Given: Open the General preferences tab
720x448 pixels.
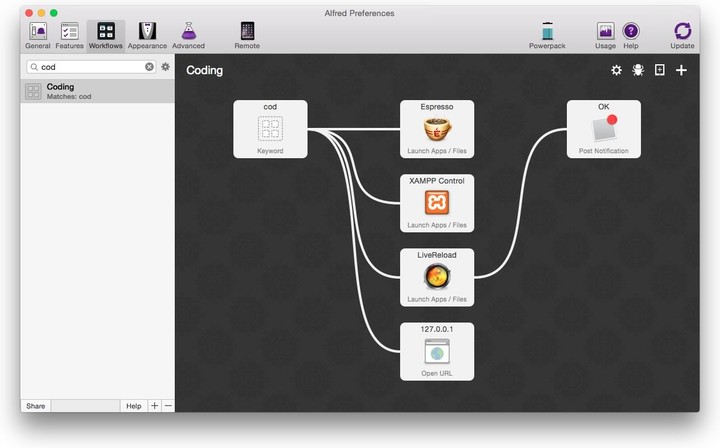Looking at the screenshot, I should click(x=38, y=34).
